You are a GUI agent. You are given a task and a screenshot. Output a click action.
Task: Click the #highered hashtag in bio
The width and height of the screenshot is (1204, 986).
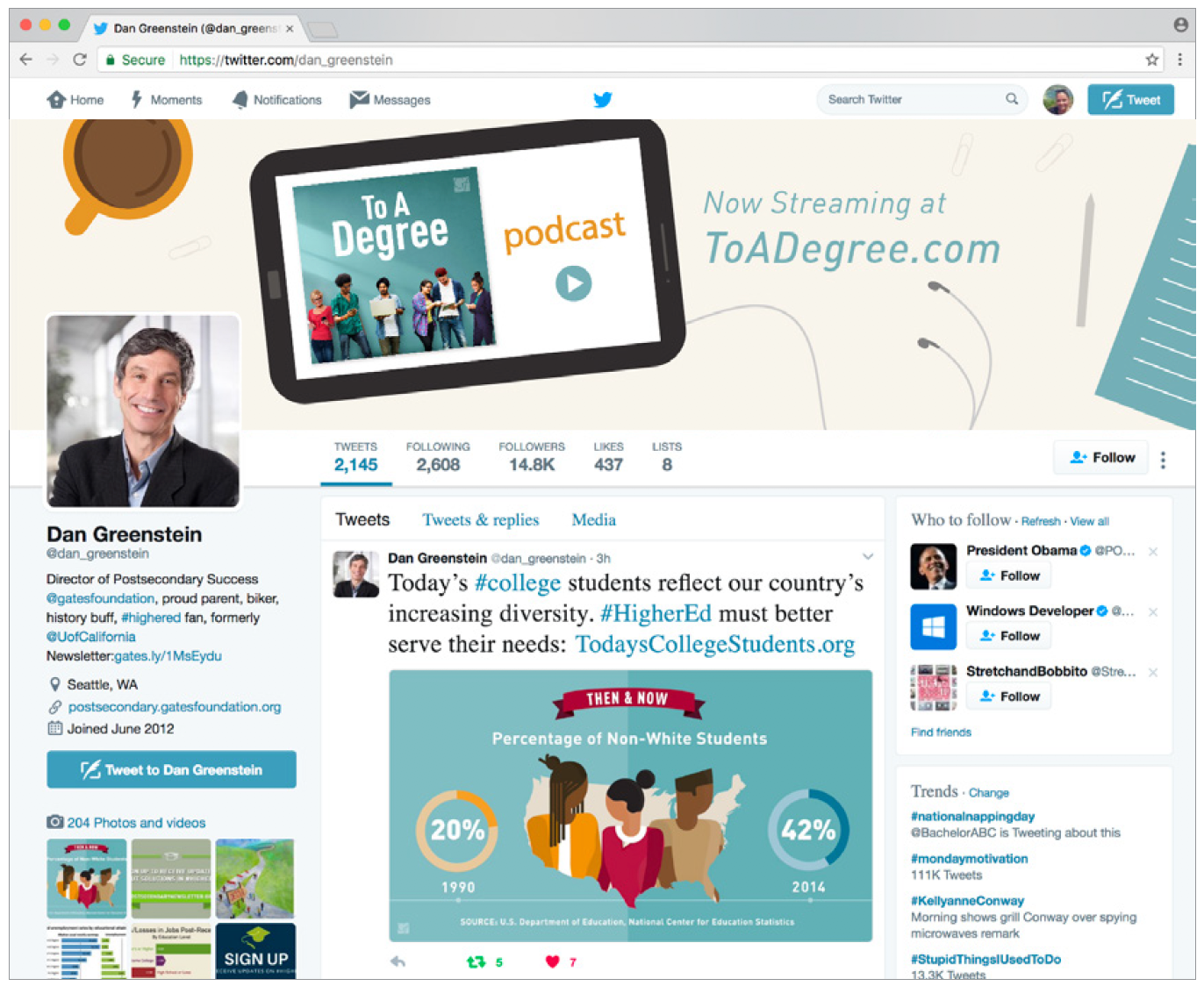coord(151,618)
